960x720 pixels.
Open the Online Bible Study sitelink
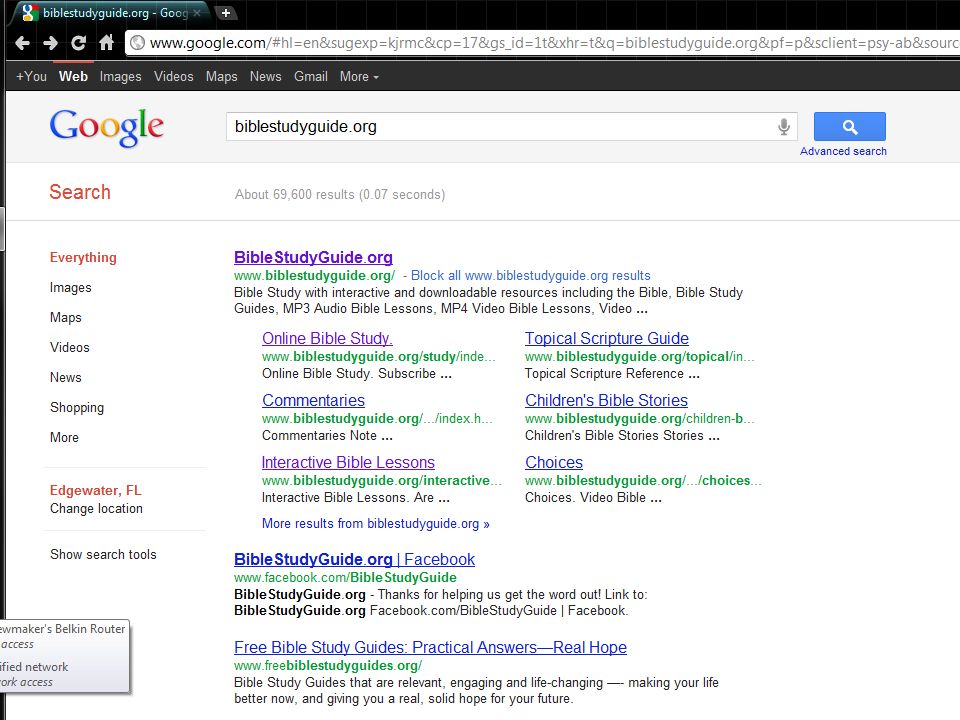pyautogui.click(x=328, y=339)
